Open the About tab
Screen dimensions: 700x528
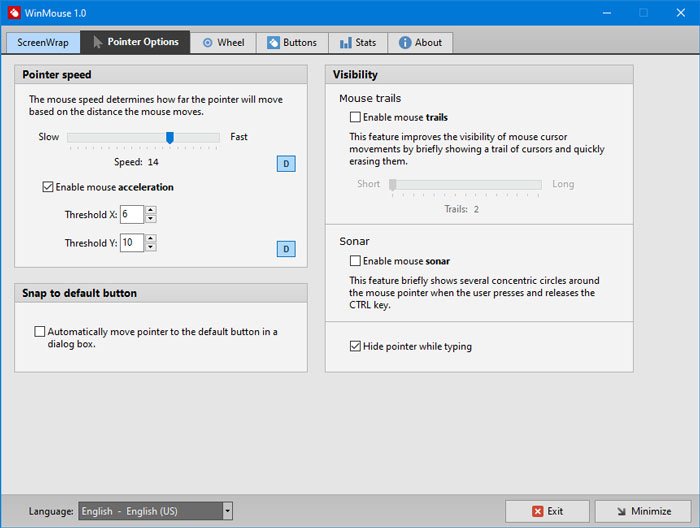(x=420, y=43)
